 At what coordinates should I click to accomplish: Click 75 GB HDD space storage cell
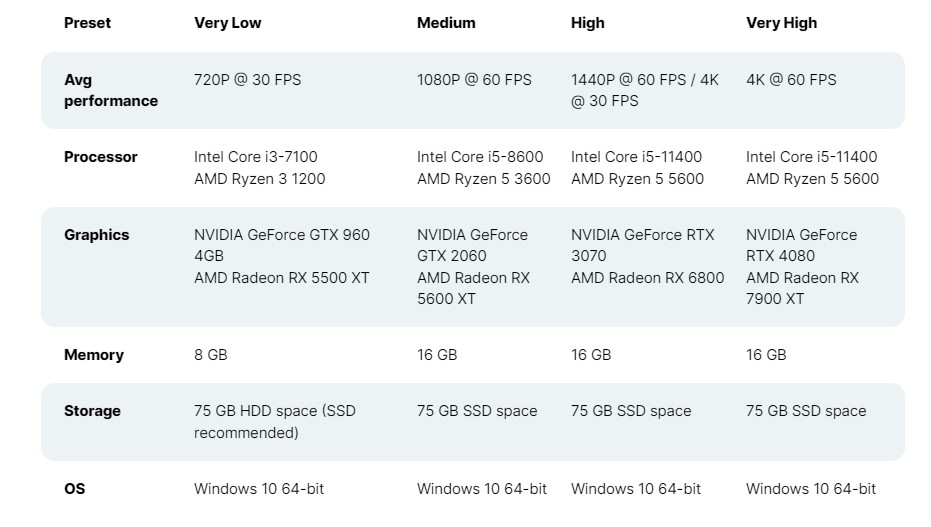[275, 422]
